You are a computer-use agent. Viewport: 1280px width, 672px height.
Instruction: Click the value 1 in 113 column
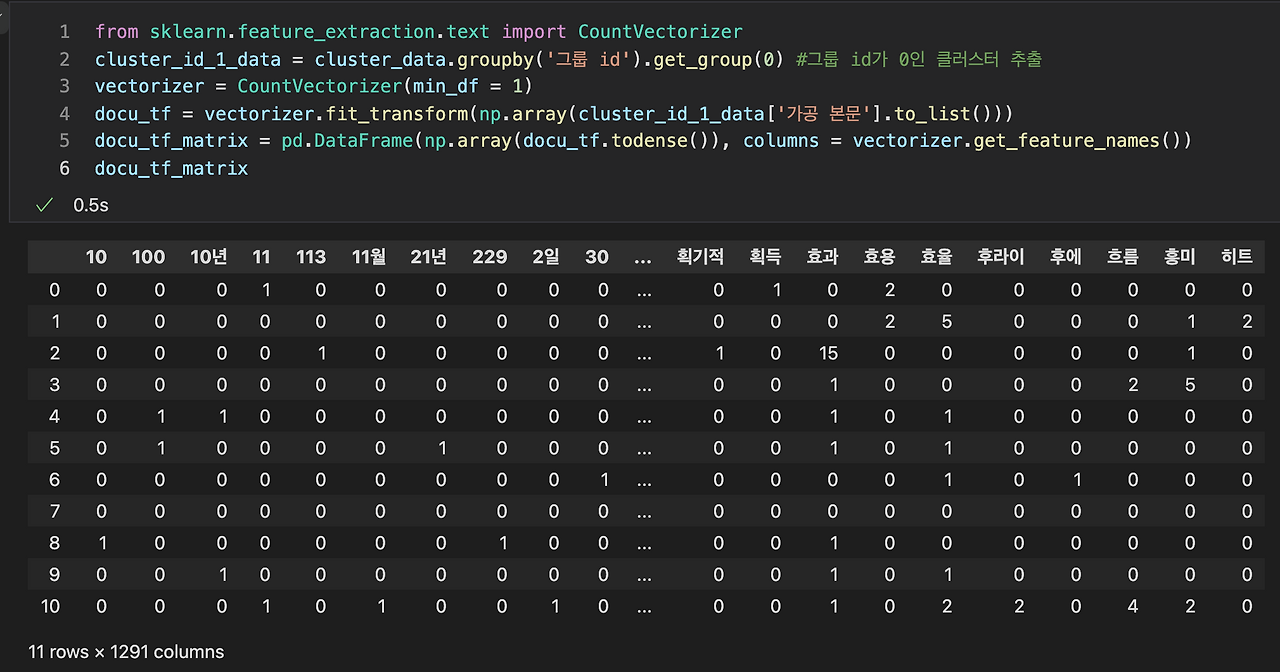point(320,353)
